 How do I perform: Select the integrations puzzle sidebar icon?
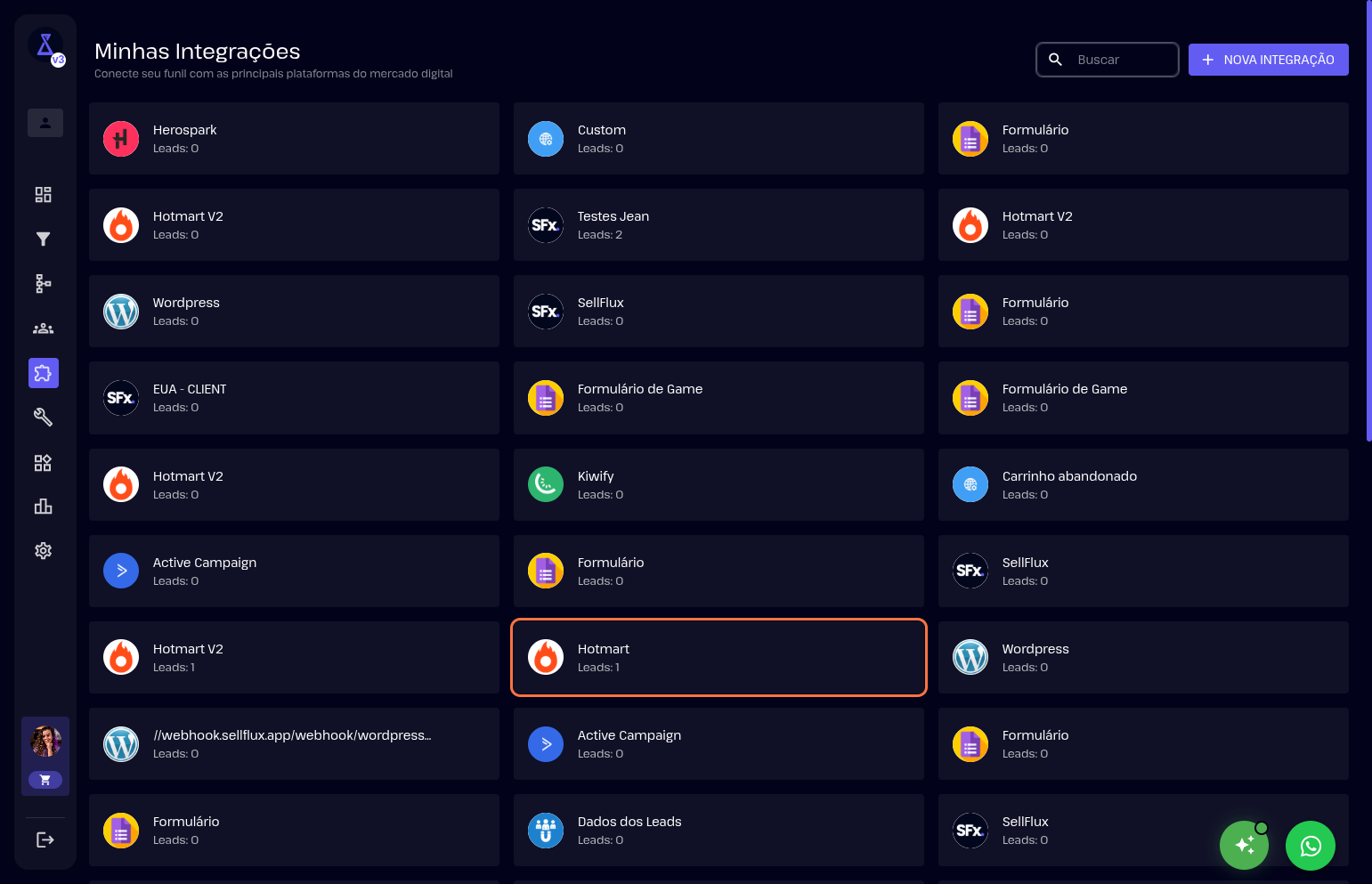[x=43, y=373]
